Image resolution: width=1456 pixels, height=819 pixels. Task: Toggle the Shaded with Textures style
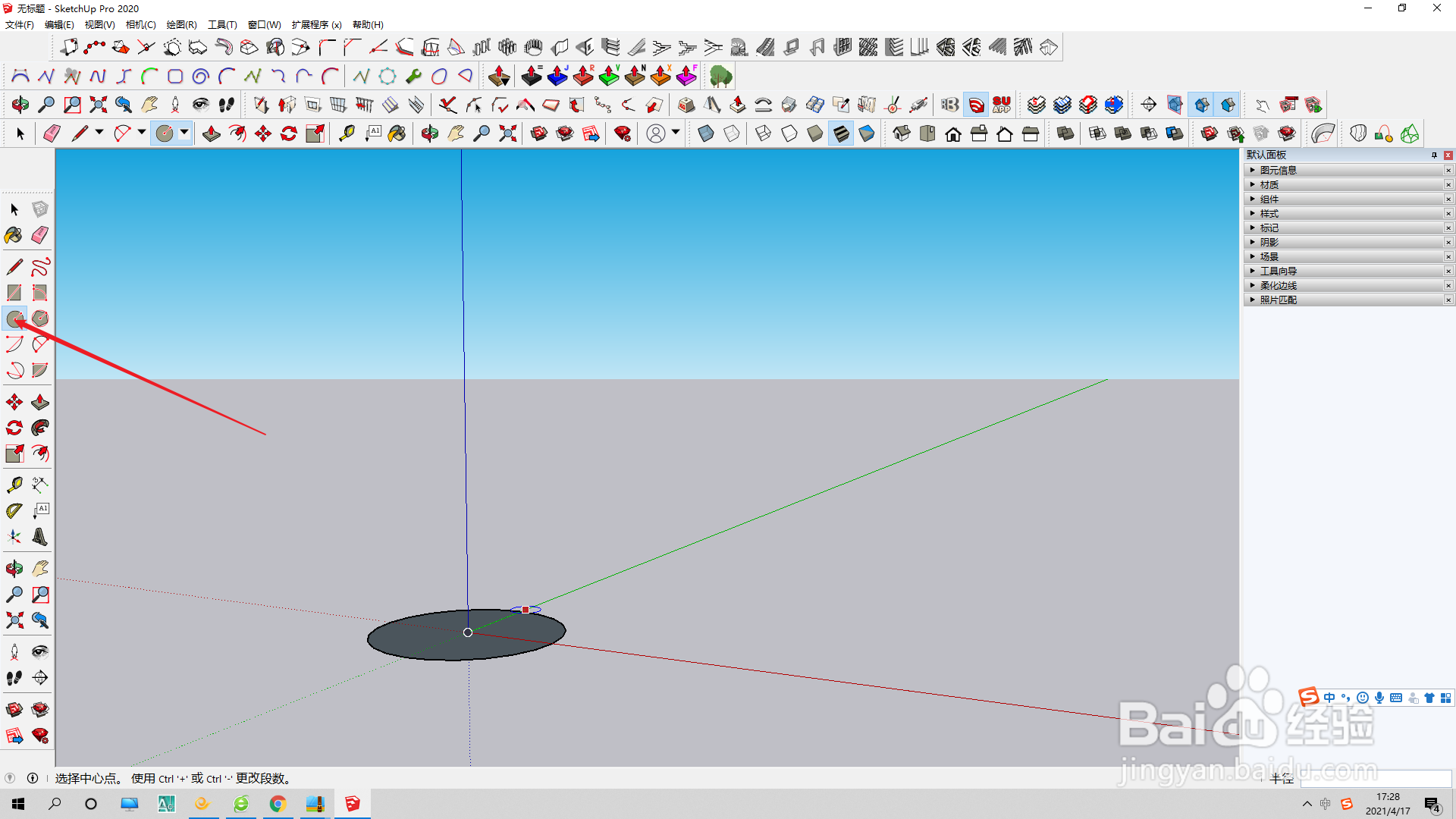[x=841, y=134]
